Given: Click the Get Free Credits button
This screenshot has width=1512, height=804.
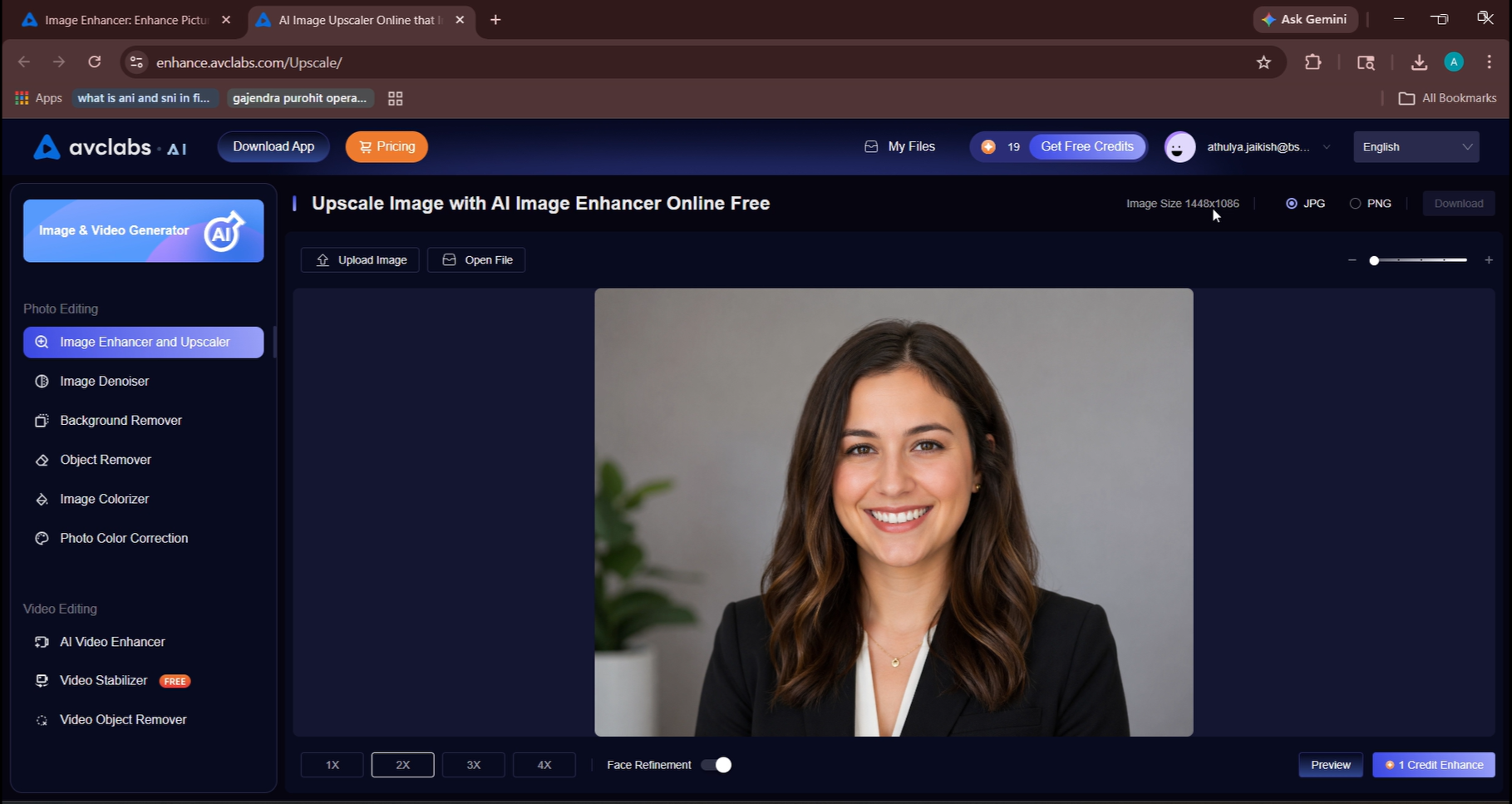Looking at the screenshot, I should coord(1087,146).
